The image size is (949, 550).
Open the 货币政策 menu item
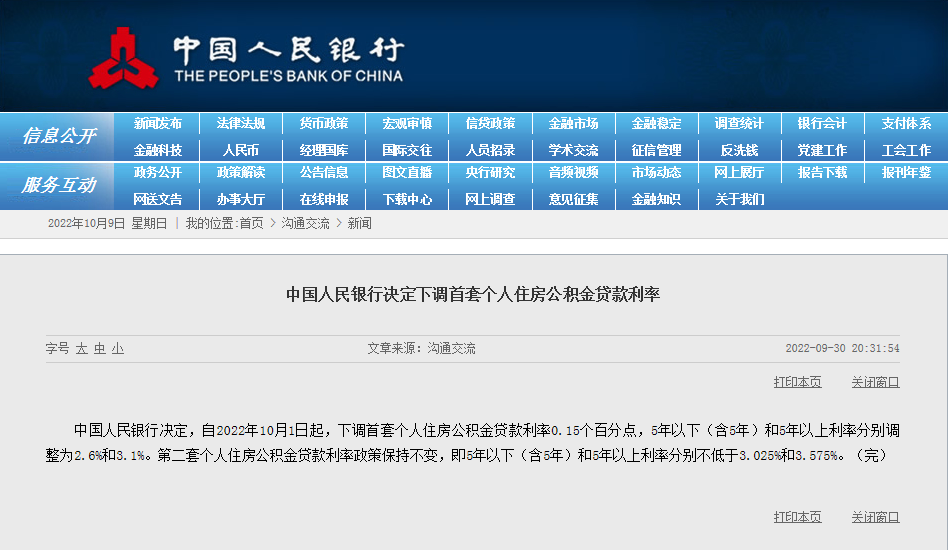[324, 124]
